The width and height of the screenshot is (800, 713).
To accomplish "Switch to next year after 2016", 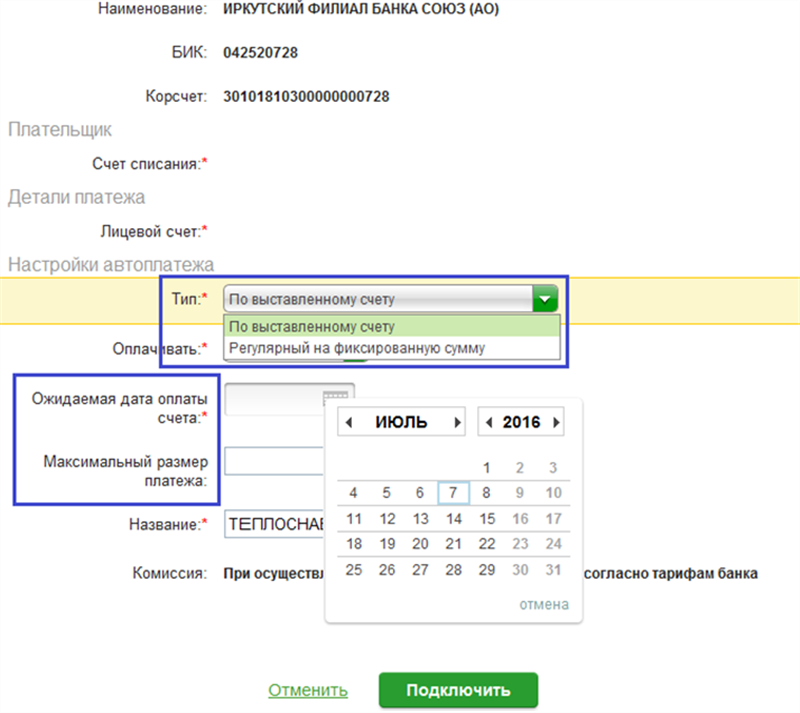I will 556,422.
